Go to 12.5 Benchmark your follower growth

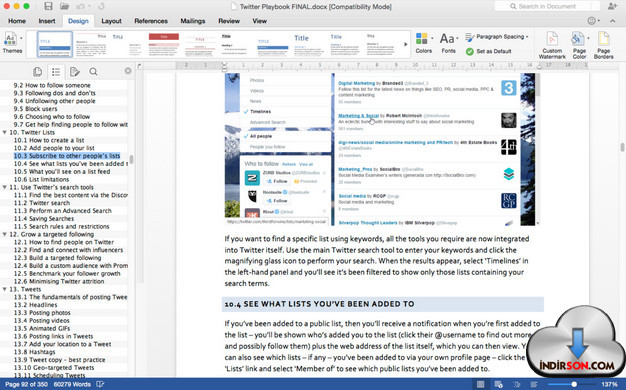tap(67, 273)
